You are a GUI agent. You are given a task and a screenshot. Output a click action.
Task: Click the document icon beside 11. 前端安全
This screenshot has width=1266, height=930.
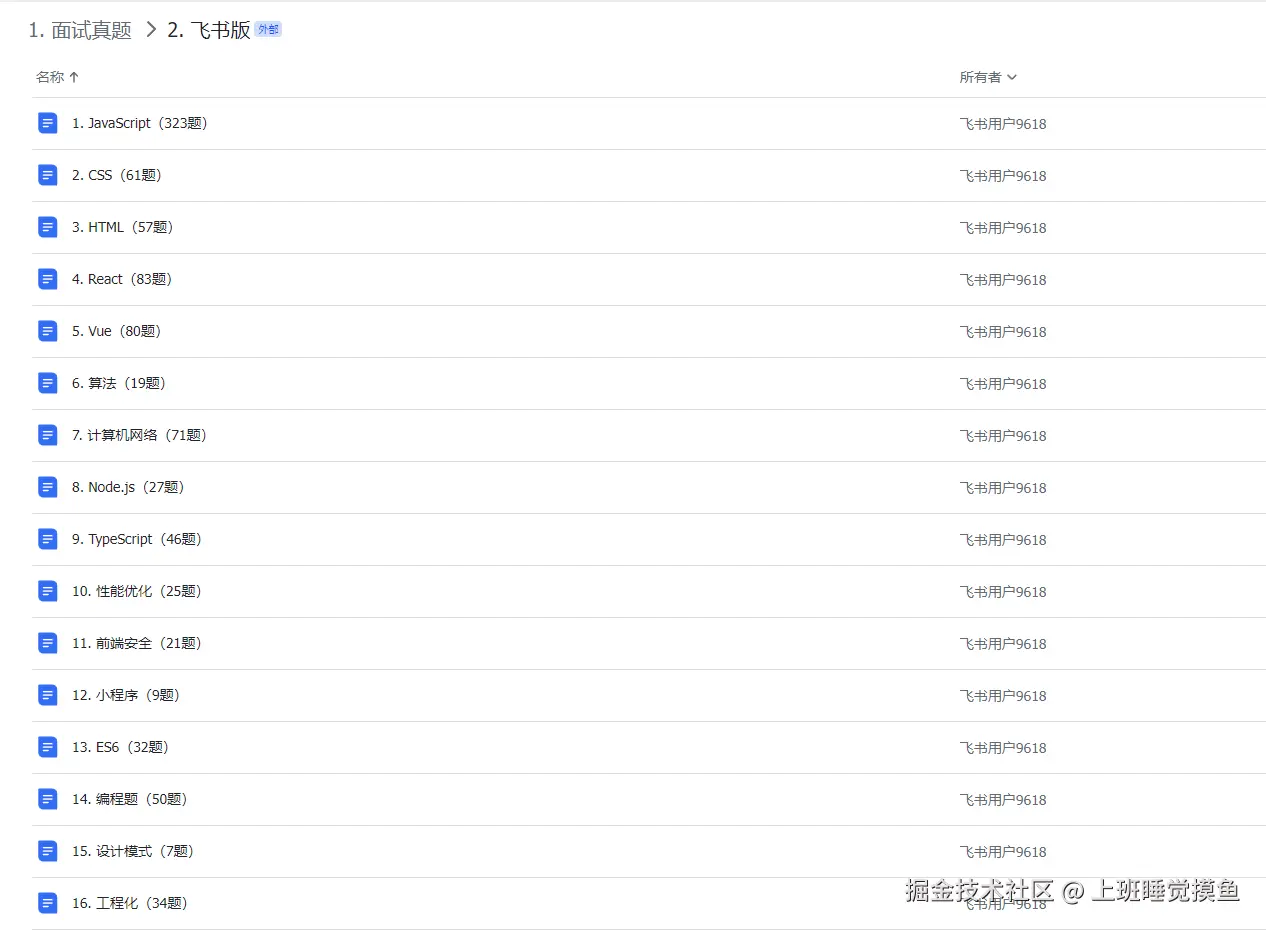point(48,643)
